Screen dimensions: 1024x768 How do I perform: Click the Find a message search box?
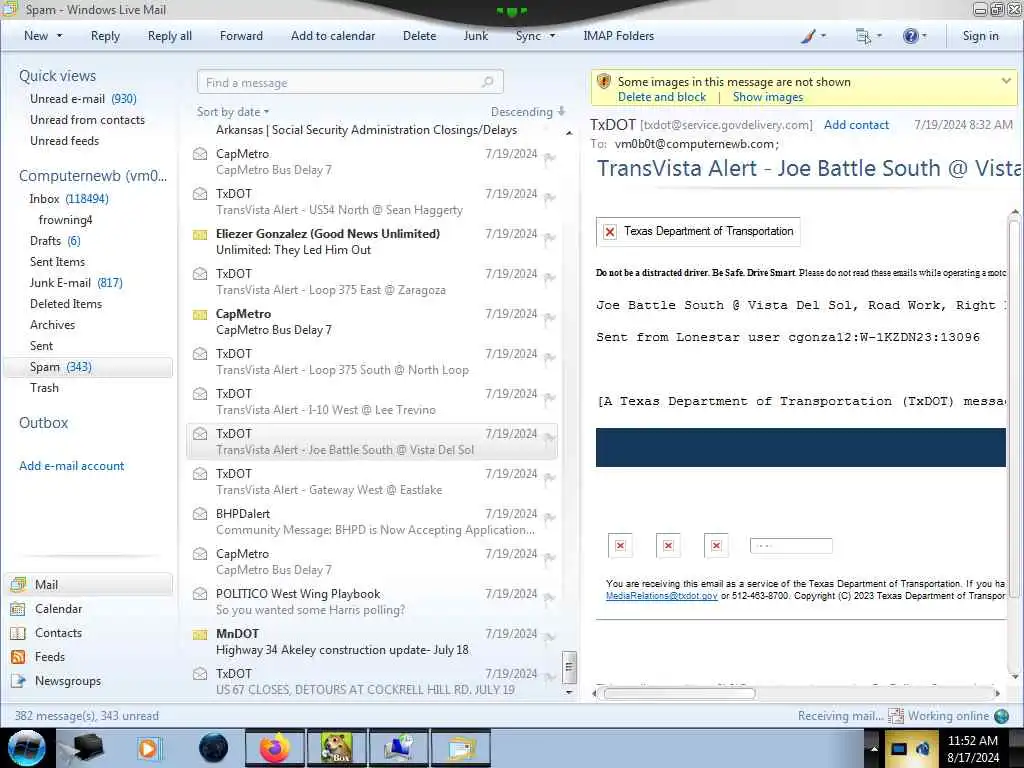(350, 82)
